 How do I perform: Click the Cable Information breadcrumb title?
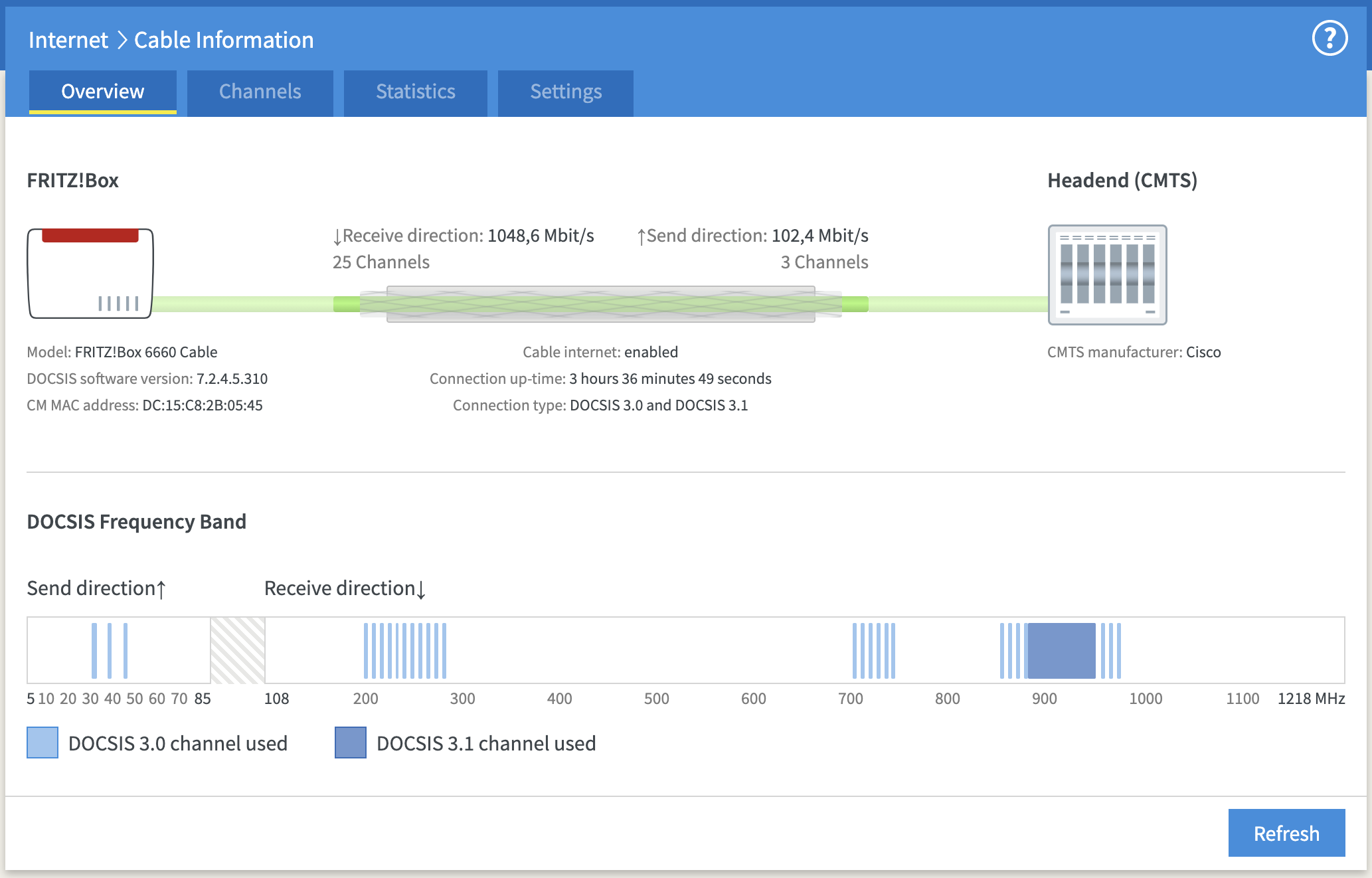tap(224, 40)
